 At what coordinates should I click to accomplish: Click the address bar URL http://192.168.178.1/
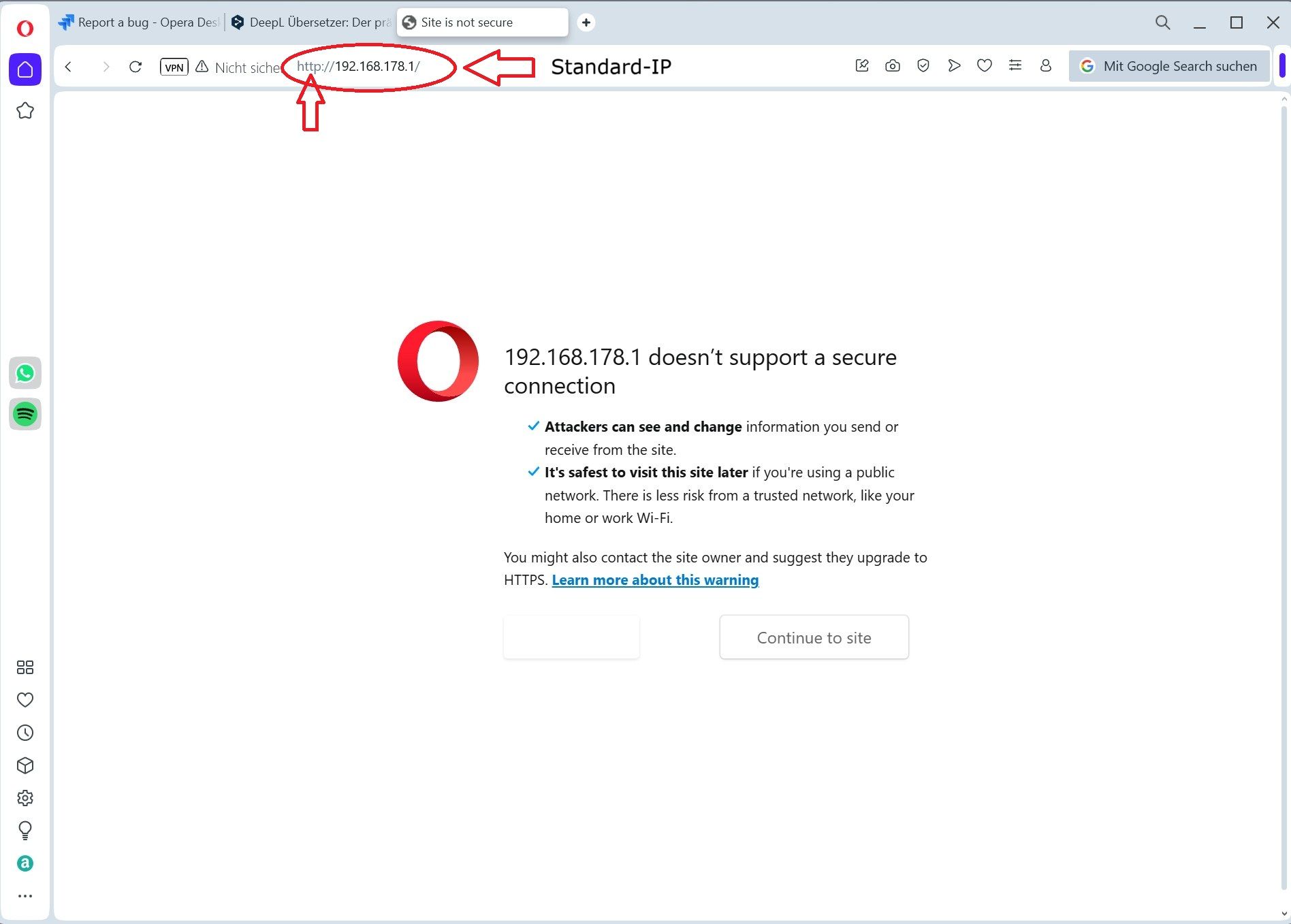359,66
